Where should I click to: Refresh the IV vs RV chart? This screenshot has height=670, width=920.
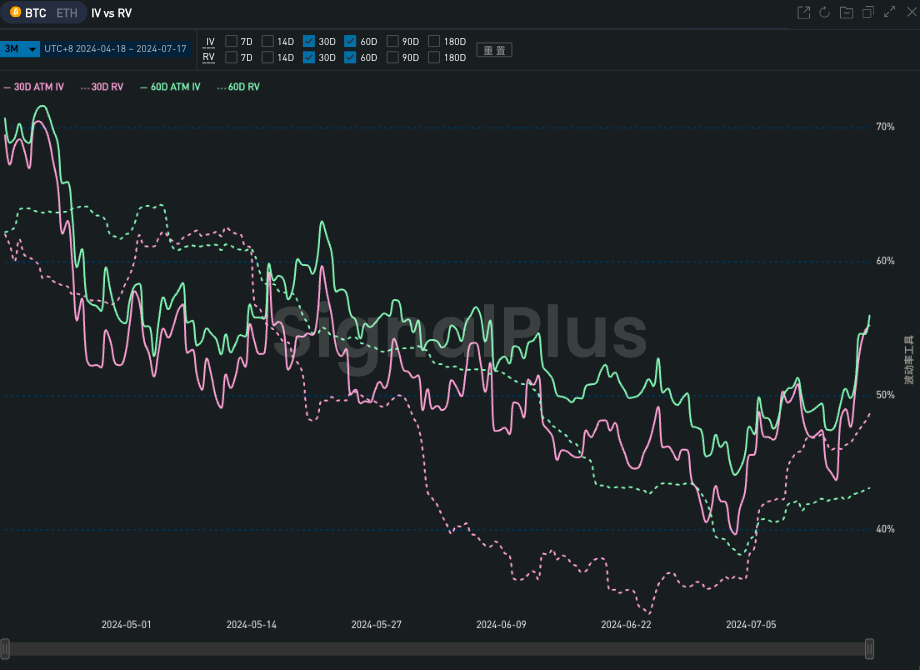[x=825, y=13]
